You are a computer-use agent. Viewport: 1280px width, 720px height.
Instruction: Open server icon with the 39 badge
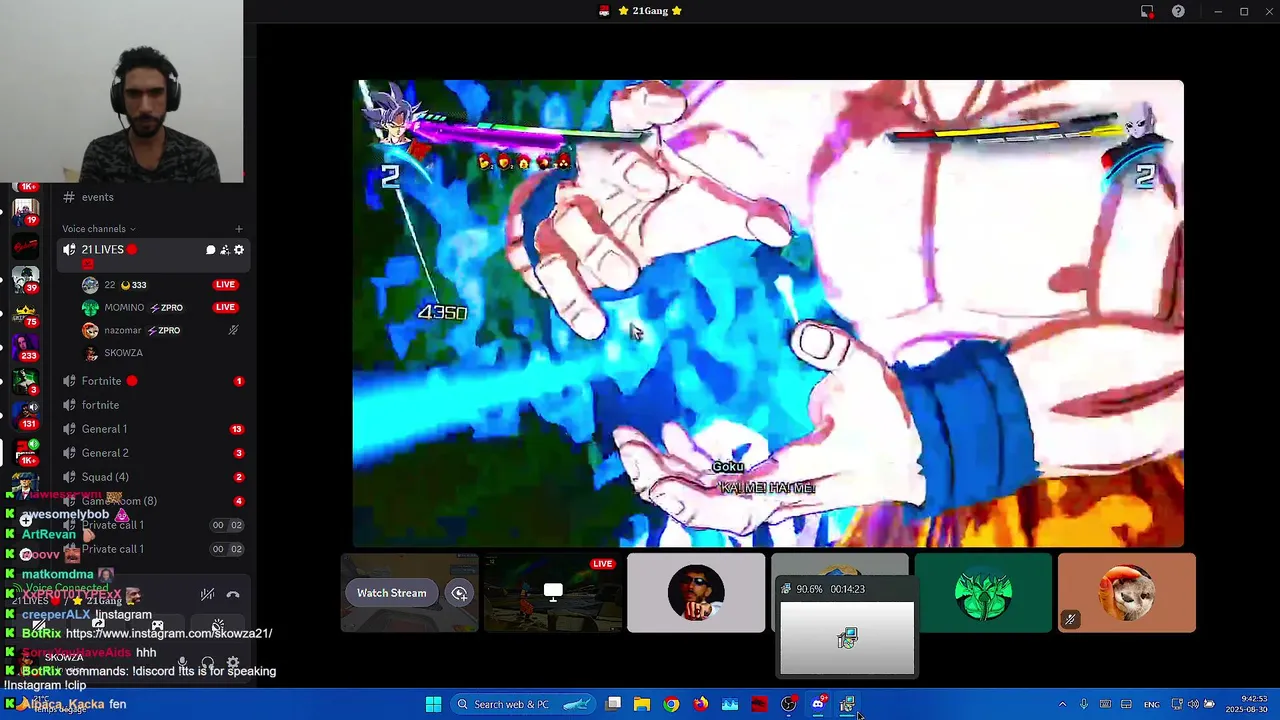25,280
